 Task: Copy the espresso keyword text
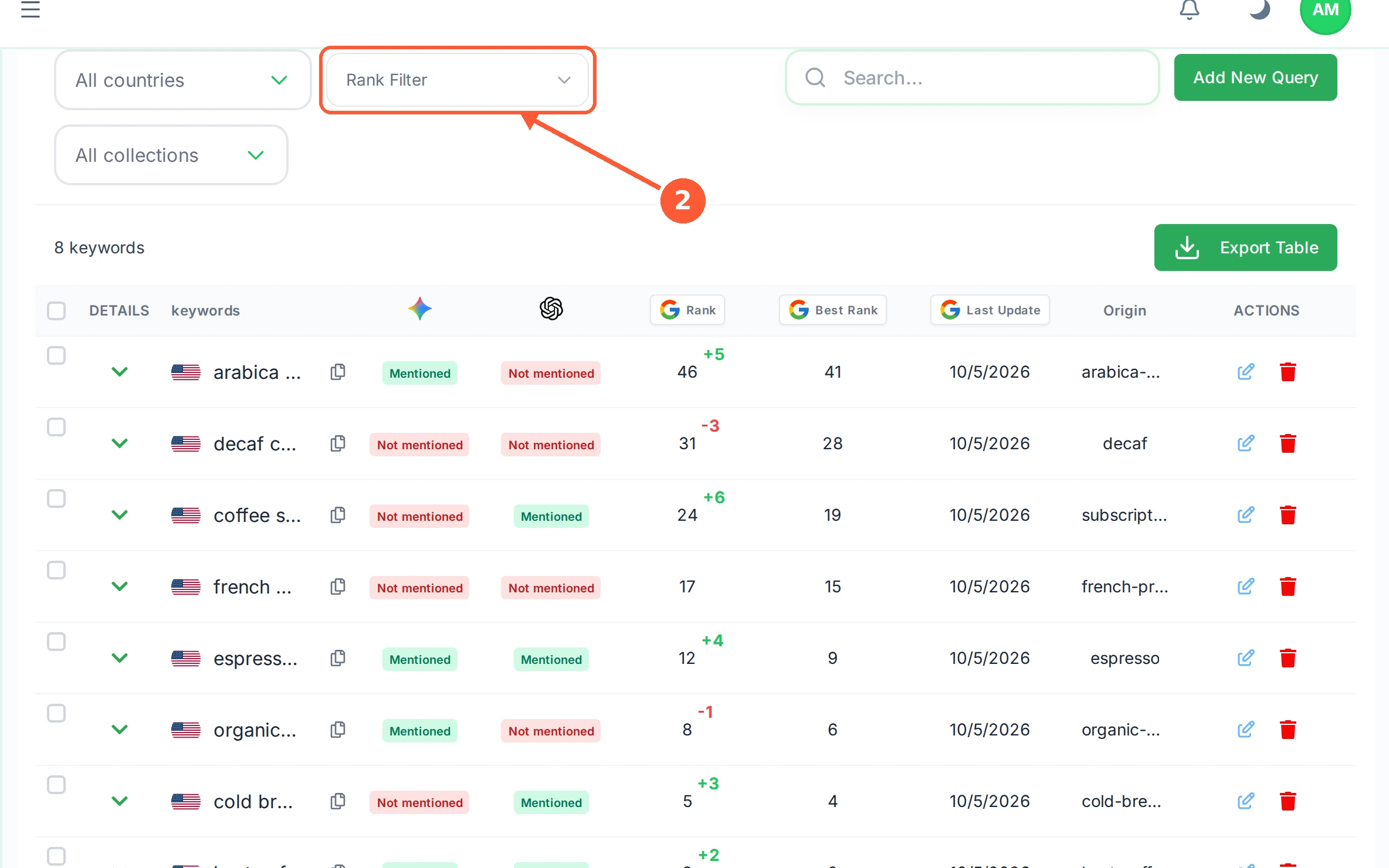338,658
